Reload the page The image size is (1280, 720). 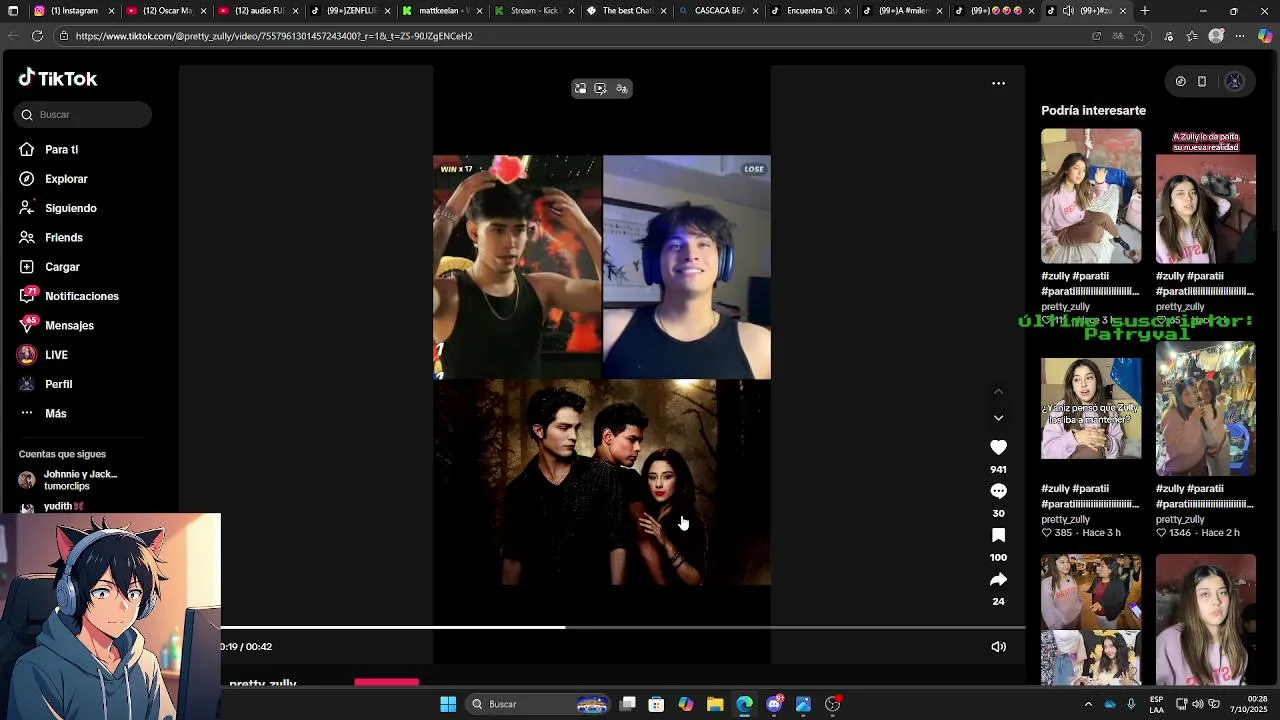coord(37,36)
